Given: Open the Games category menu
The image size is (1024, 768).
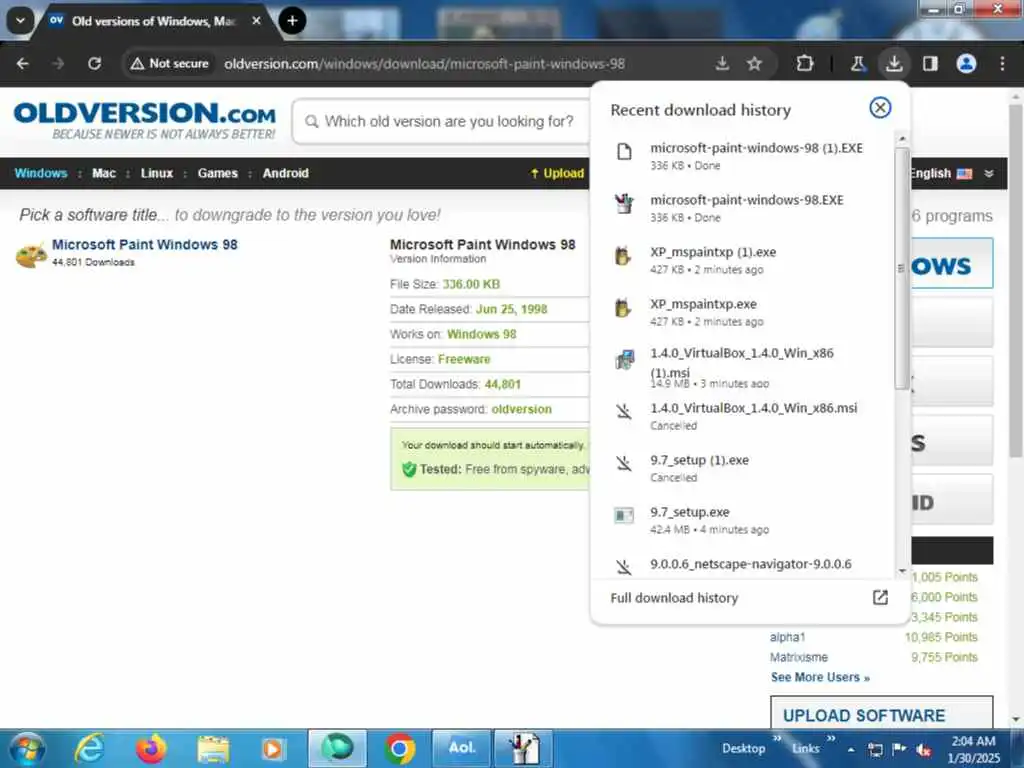Looking at the screenshot, I should pyautogui.click(x=217, y=173).
